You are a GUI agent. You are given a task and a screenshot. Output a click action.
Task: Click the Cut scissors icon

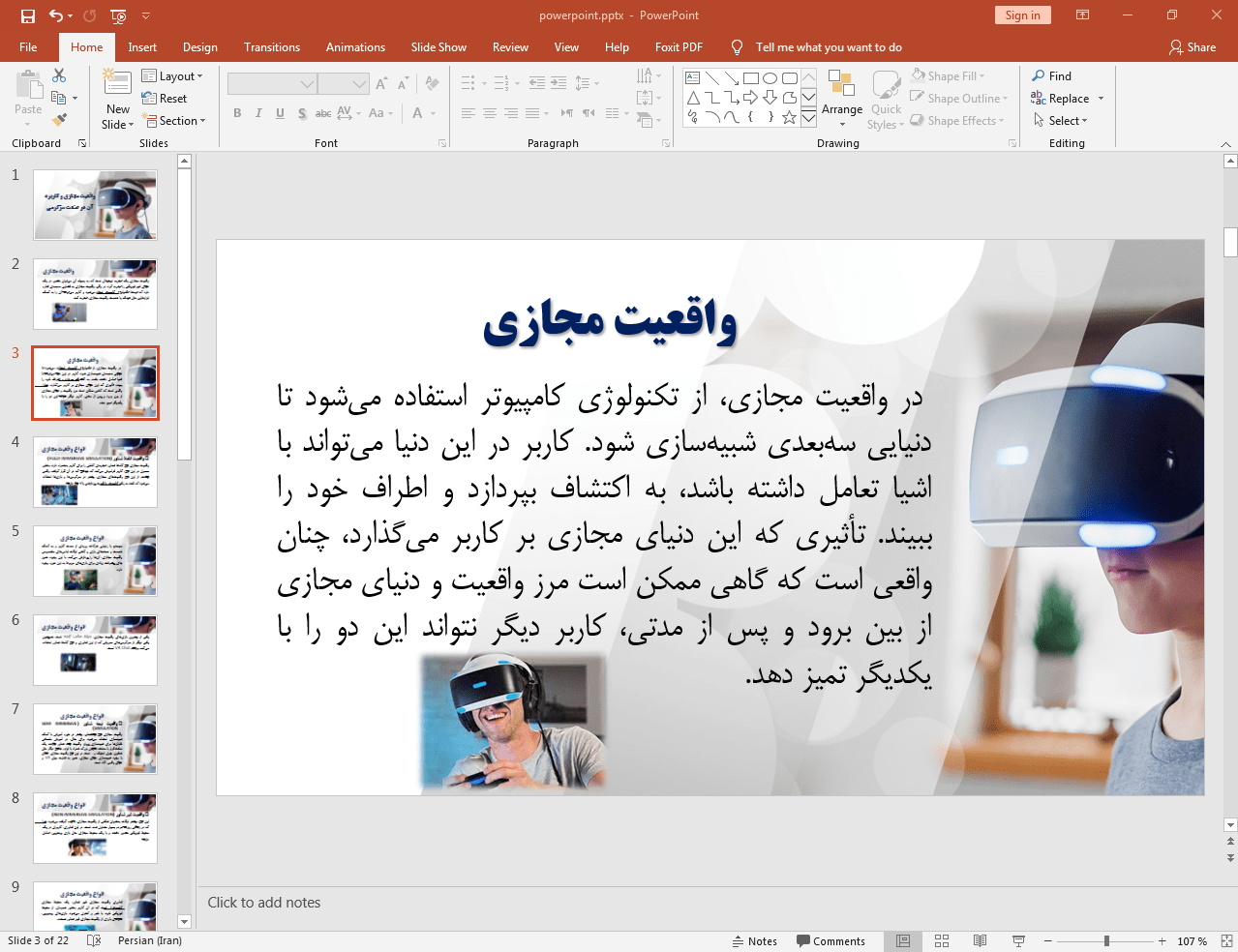tap(59, 75)
